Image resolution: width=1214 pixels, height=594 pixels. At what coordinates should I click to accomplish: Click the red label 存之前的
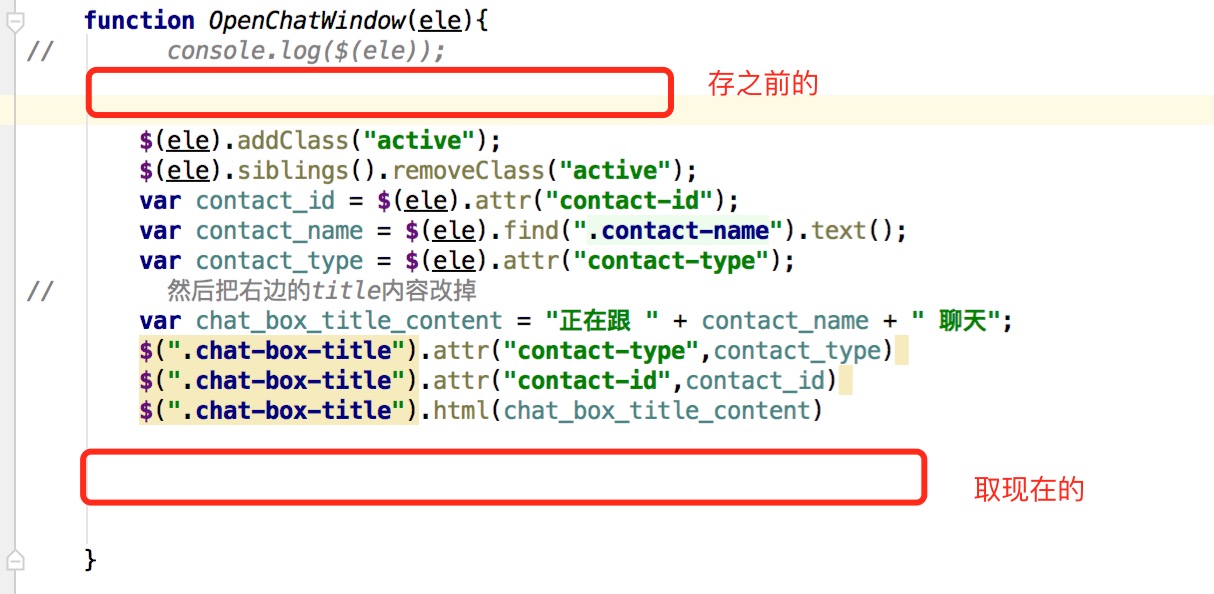tap(763, 84)
